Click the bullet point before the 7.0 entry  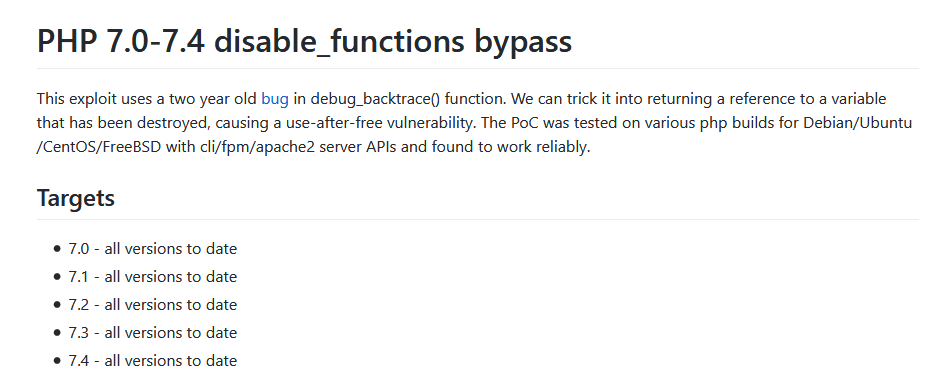pyautogui.click(x=57, y=249)
